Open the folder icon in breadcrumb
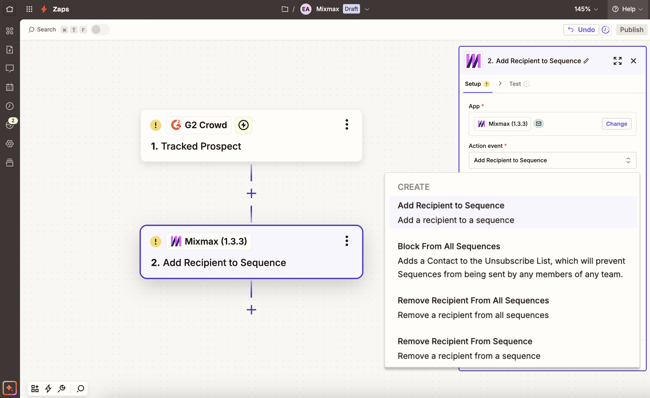Image resolution: width=650 pixels, height=398 pixels. tap(285, 9)
